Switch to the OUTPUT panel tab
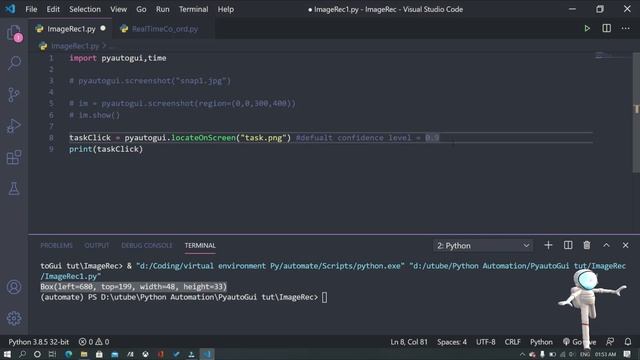 click(97, 245)
